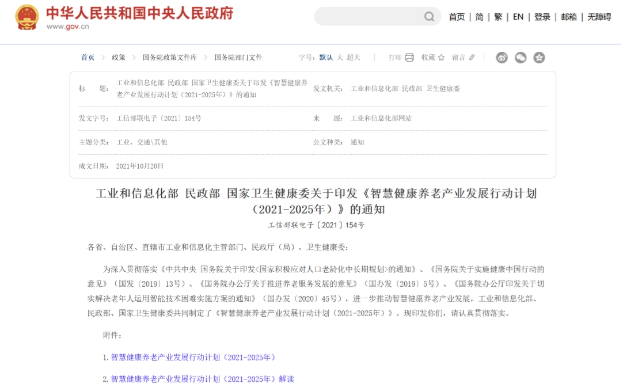The width and height of the screenshot is (622, 387).
Task: Switch to the EN English version
Action: pyautogui.click(x=518, y=17)
